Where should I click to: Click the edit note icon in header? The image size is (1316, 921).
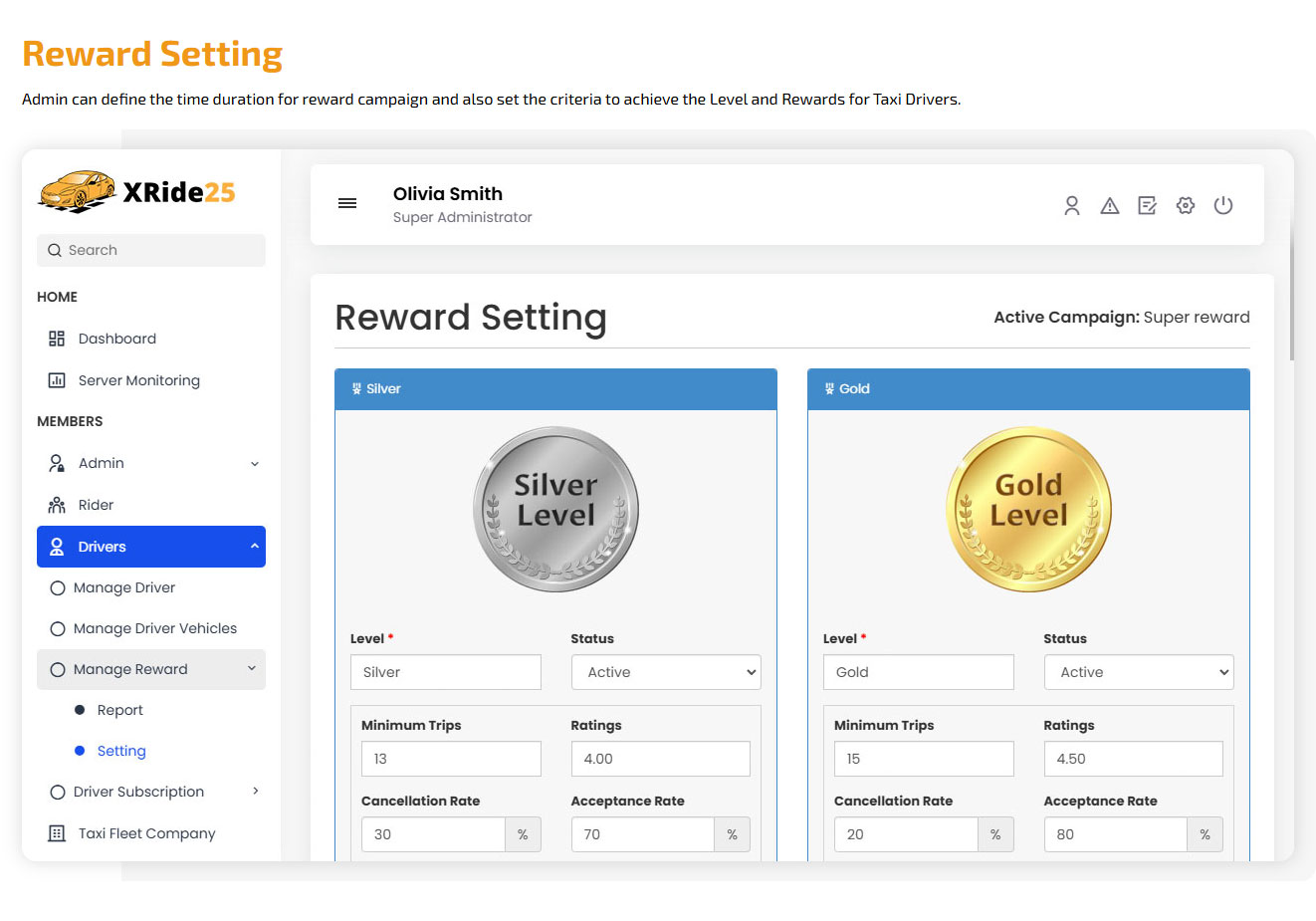(x=1148, y=205)
